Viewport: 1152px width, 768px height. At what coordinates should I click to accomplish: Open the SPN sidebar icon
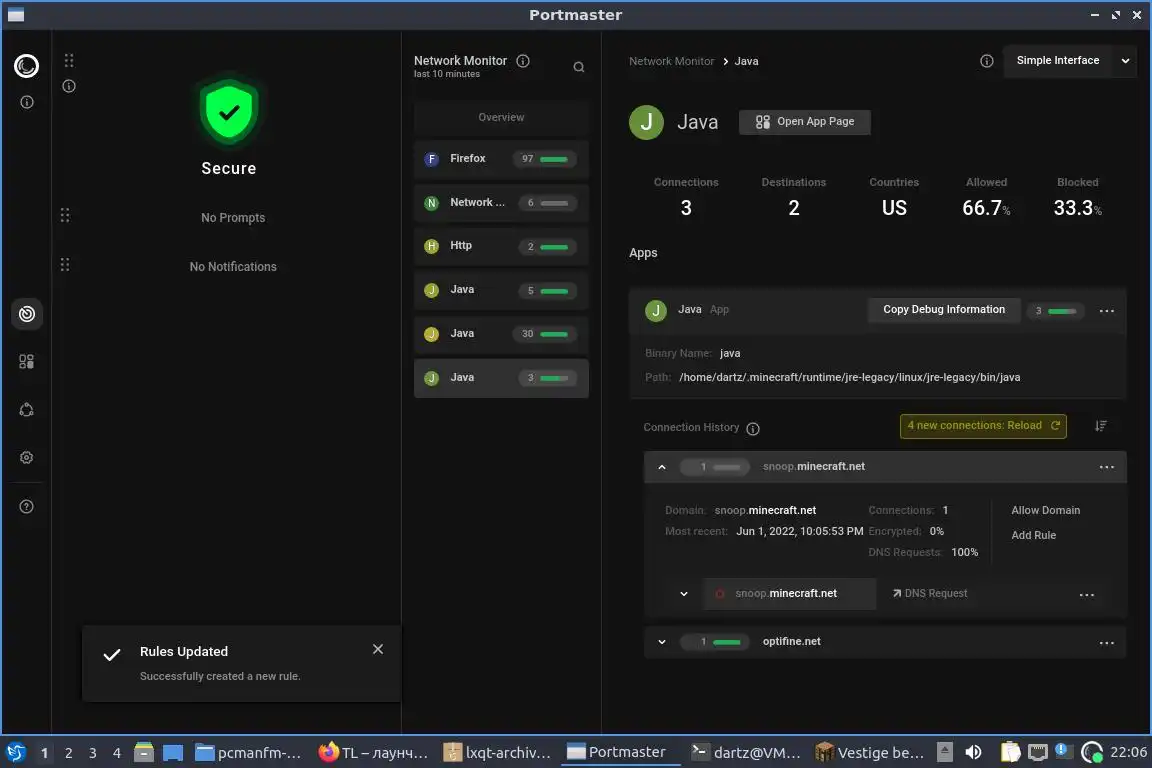[26, 410]
